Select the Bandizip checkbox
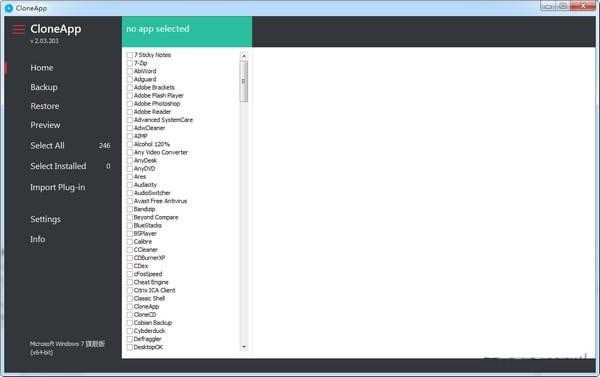The width and height of the screenshot is (600, 377). point(130,209)
